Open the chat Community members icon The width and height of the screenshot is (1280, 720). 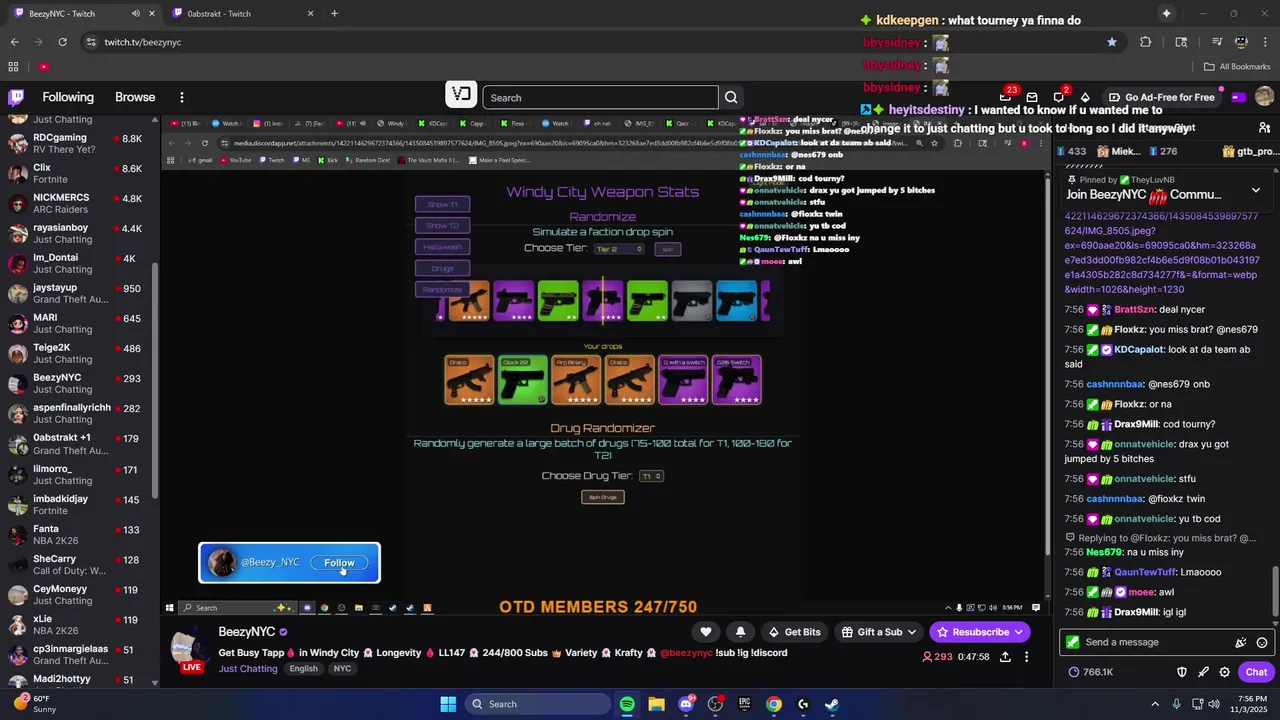1264,128
